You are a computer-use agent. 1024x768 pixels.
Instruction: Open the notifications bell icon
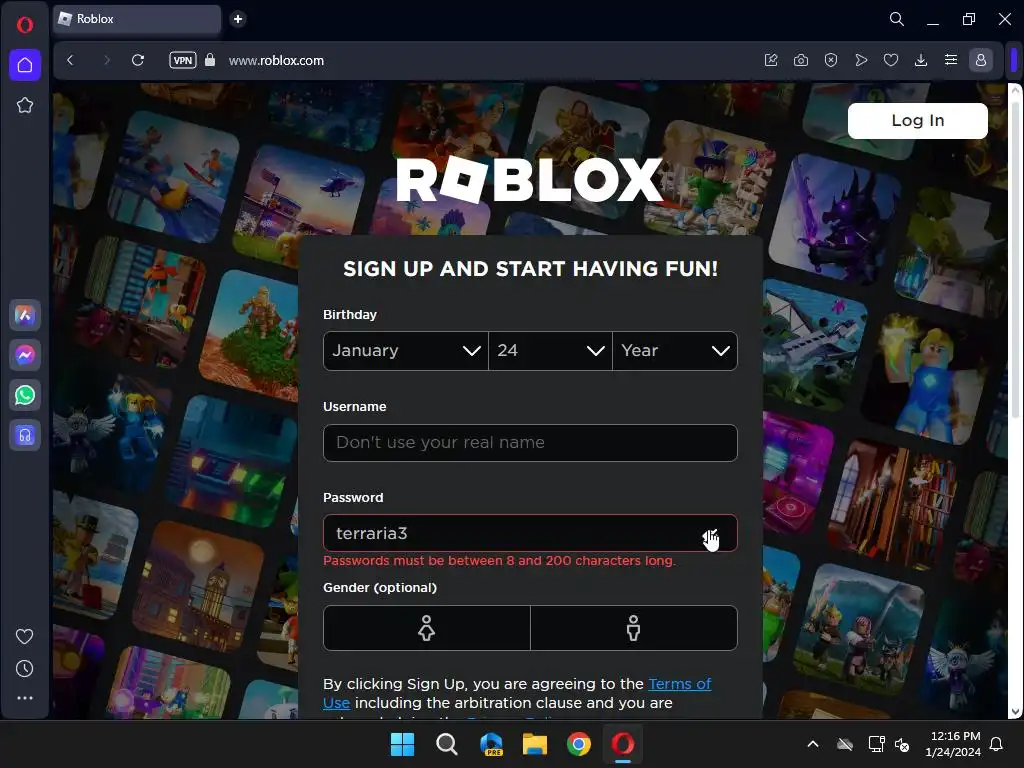tap(997, 744)
